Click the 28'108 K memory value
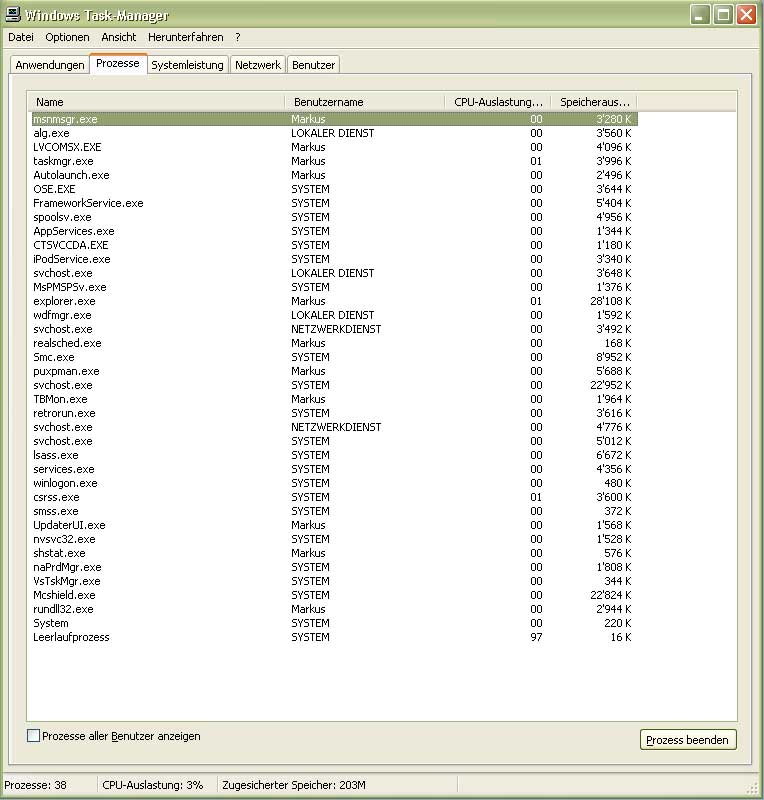The width and height of the screenshot is (764, 800). click(x=611, y=301)
